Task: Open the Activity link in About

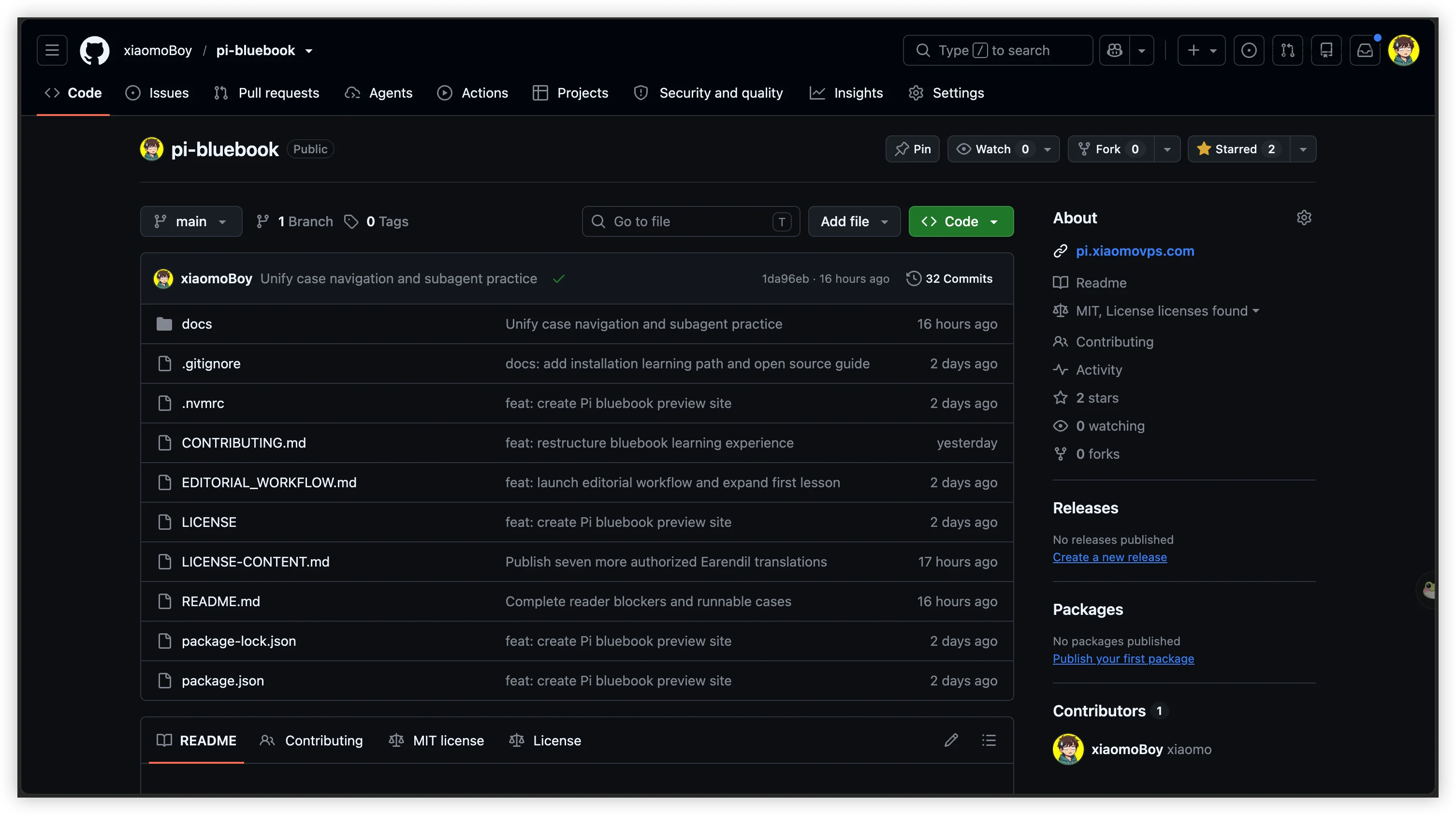Action: [1099, 370]
